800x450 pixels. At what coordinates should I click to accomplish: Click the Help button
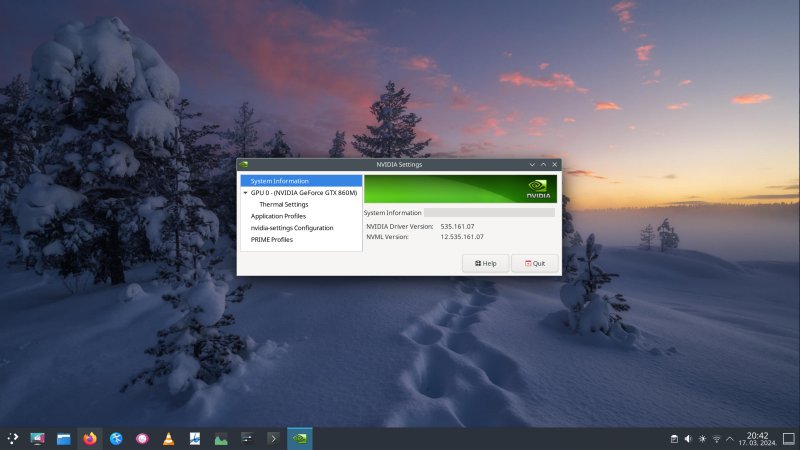click(485, 263)
